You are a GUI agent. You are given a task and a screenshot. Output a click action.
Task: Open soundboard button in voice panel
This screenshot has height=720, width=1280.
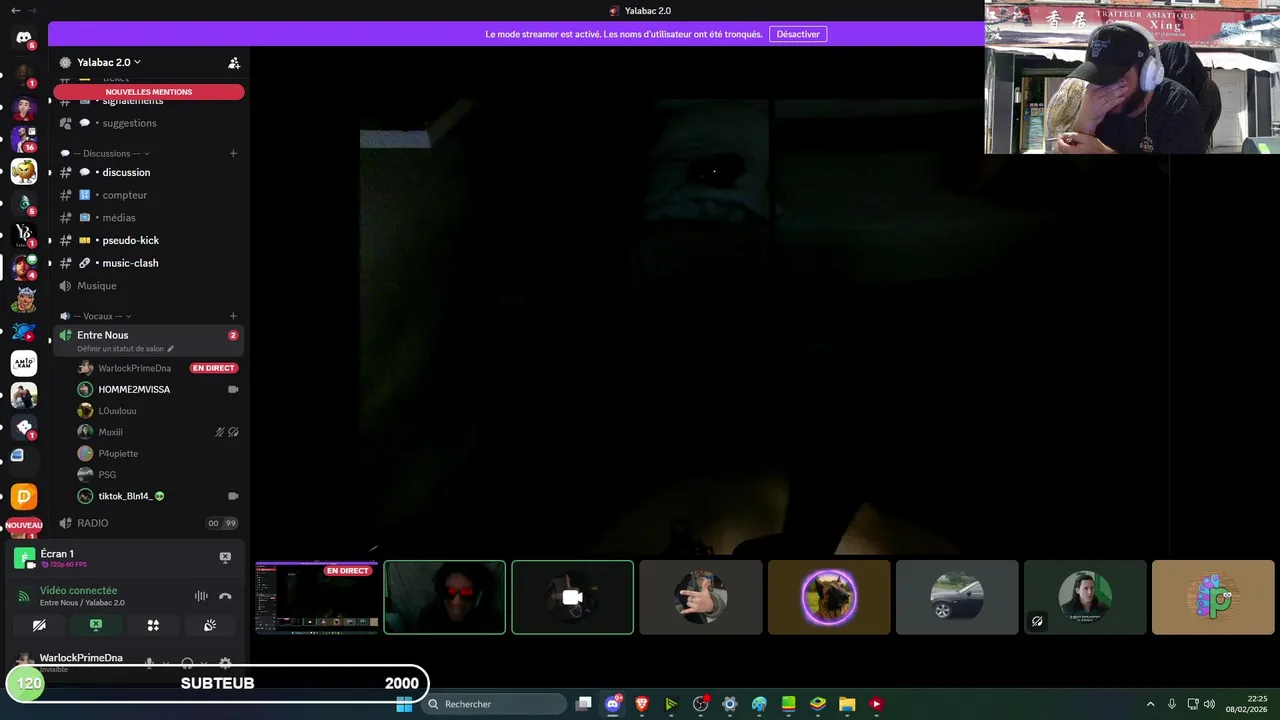click(x=210, y=625)
